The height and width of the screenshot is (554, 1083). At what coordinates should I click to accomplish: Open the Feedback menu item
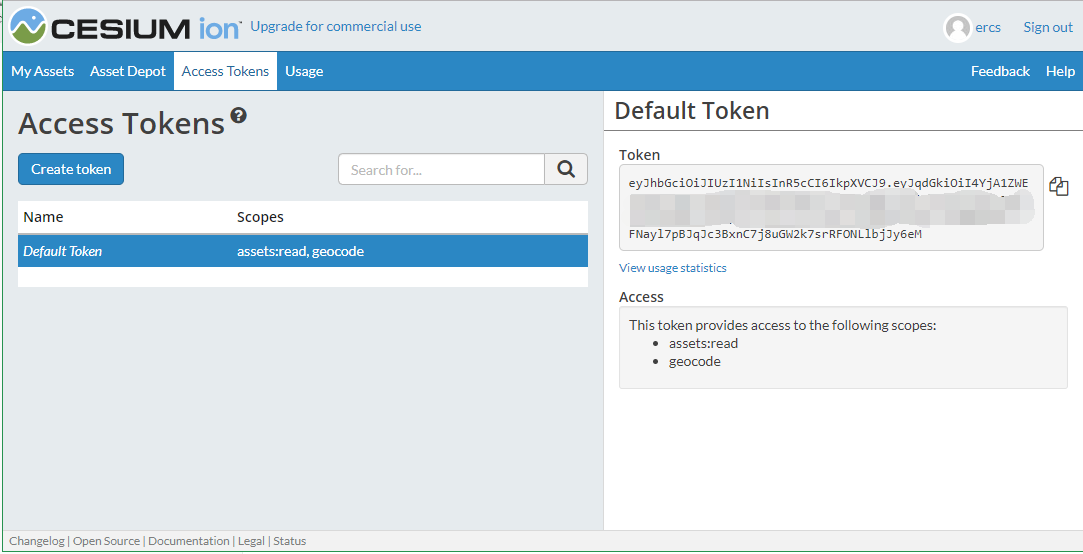(x=1000, y=71)
